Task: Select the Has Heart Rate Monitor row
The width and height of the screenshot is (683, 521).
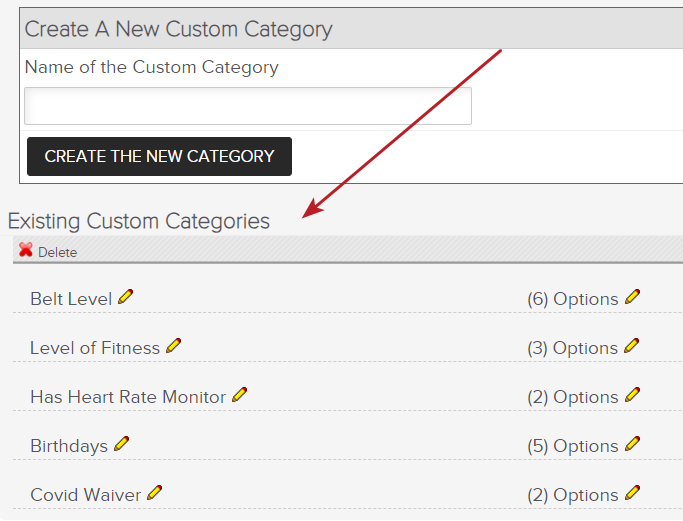Action: [x=348, y=397]
